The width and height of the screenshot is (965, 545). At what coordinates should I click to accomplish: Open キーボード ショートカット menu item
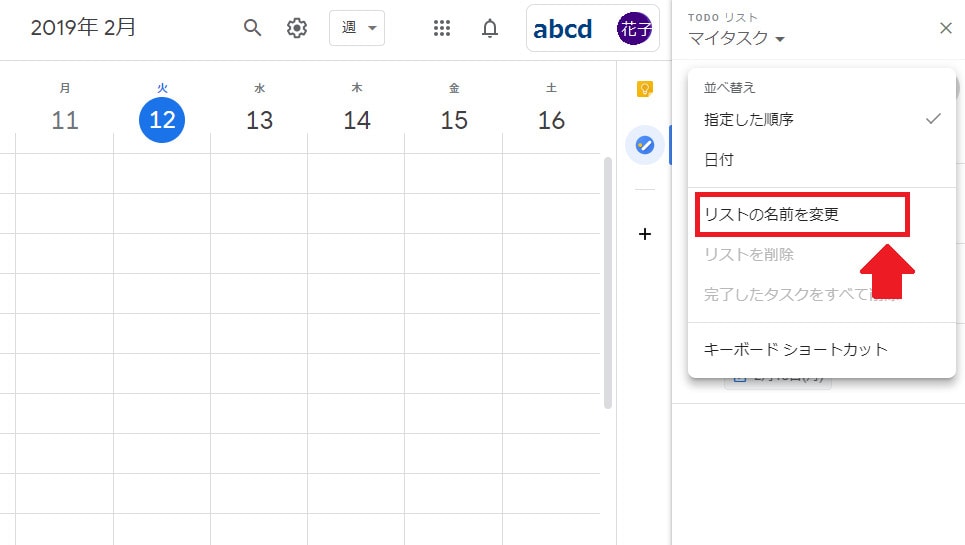[796, 349]
